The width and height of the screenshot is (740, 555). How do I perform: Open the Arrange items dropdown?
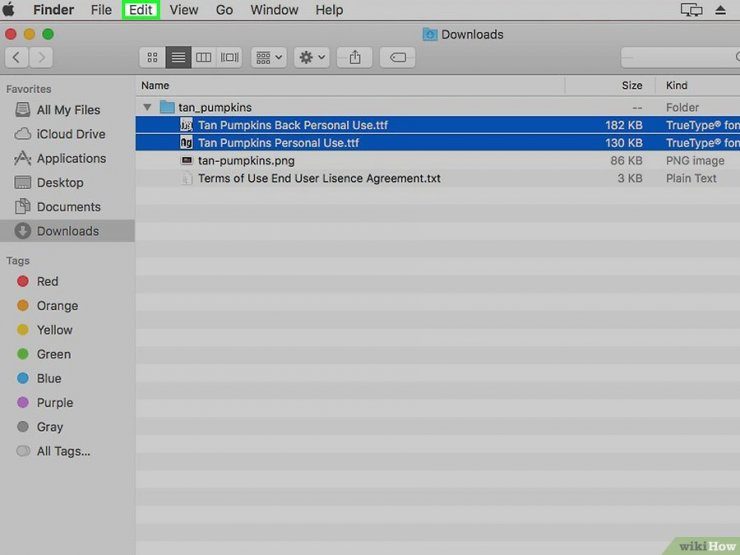click(x=269, y=58)
